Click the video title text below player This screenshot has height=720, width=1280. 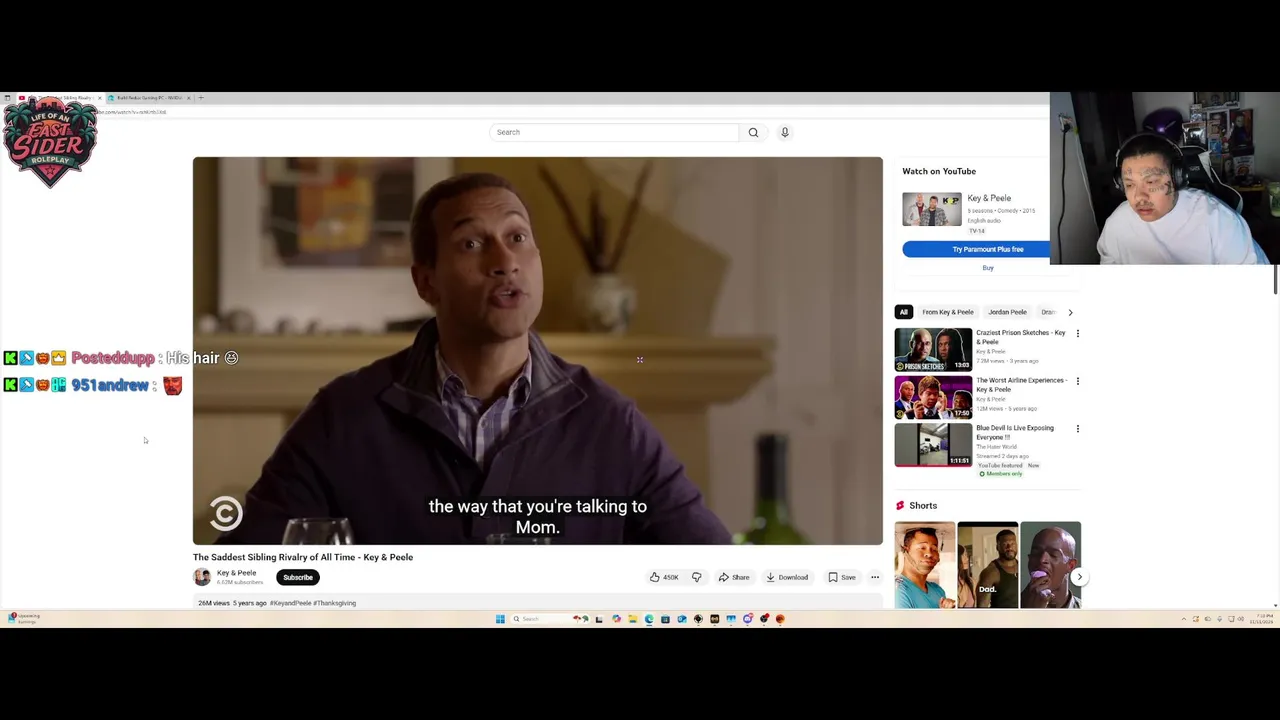point(303,557)
